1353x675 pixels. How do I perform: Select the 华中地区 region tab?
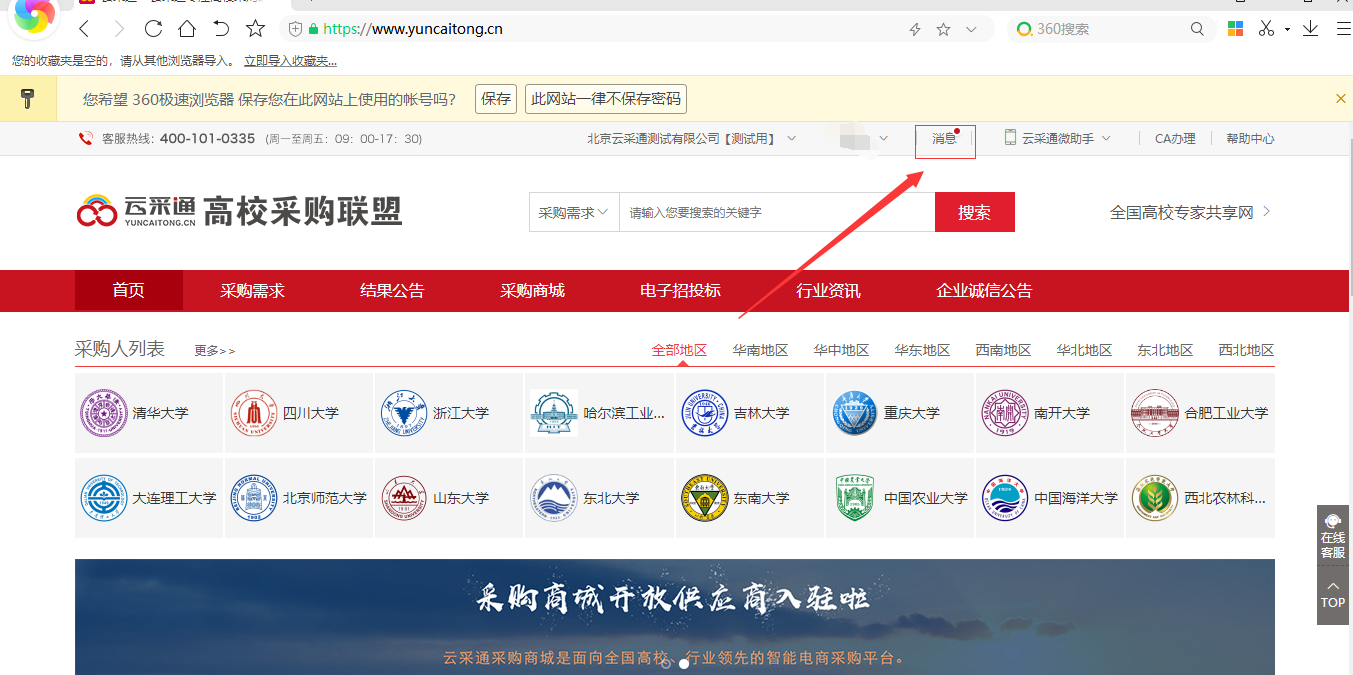tap(841, 350)
